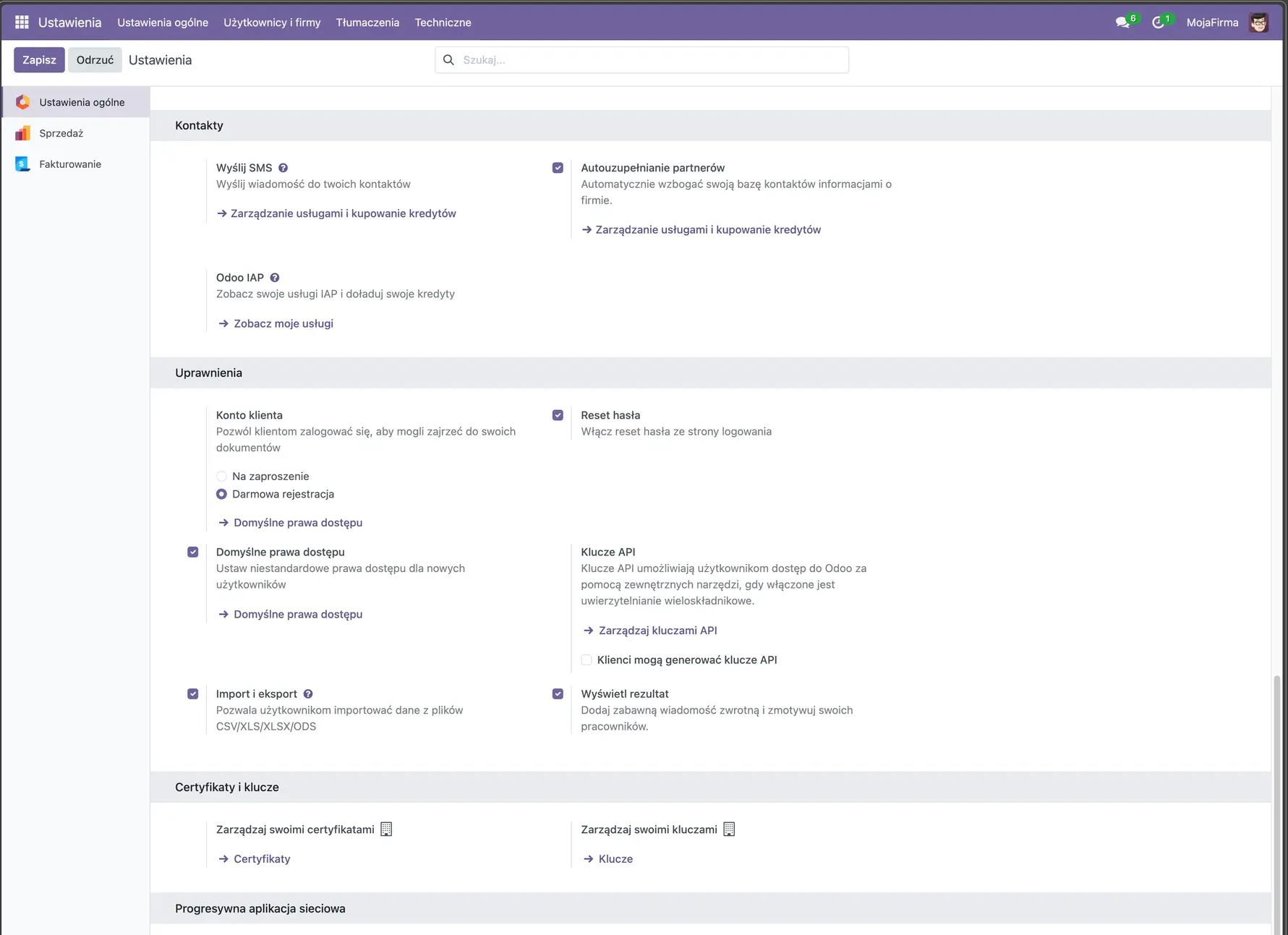Switch to the Tłumaczenia menu
Image resolution: width=1288 pixels, height=935 pixels.
[x=367, y=22]
